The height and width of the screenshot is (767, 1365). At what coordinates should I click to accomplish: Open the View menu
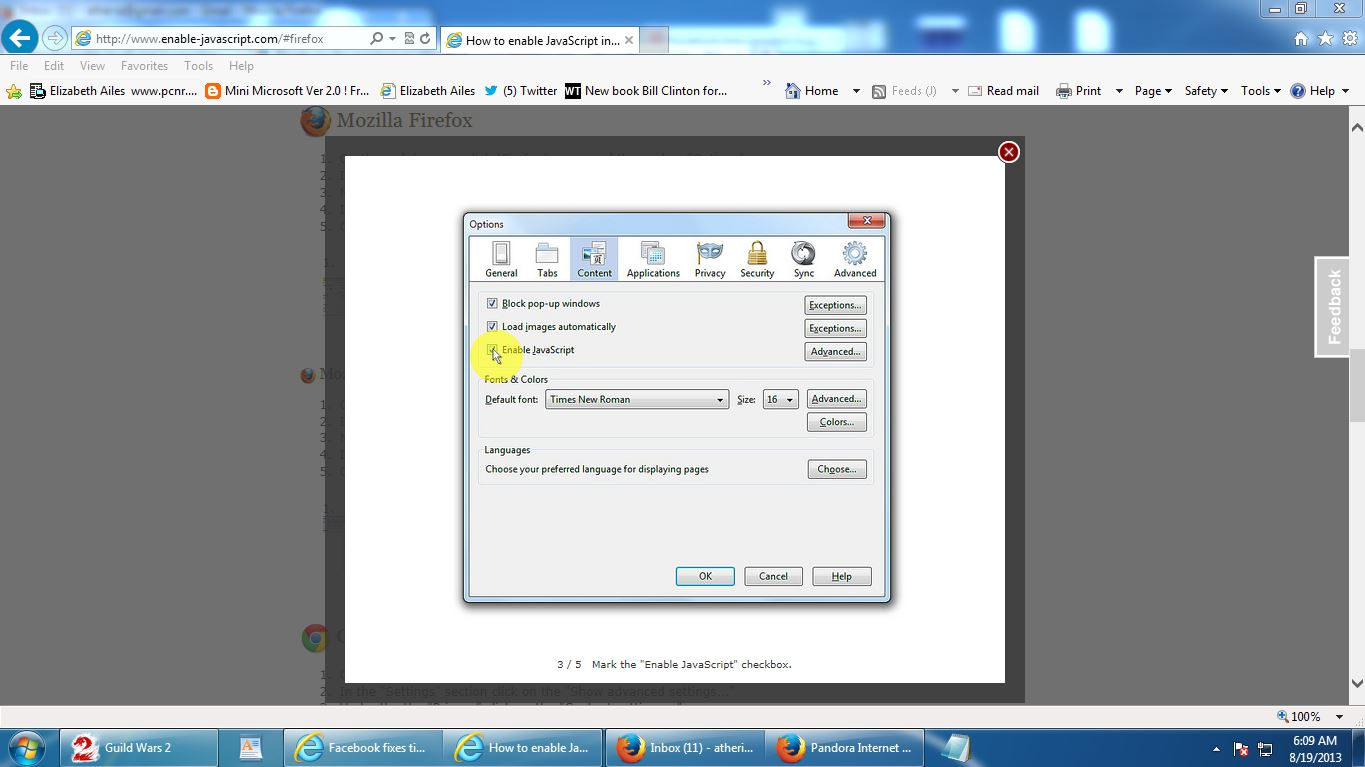[92, 66]
